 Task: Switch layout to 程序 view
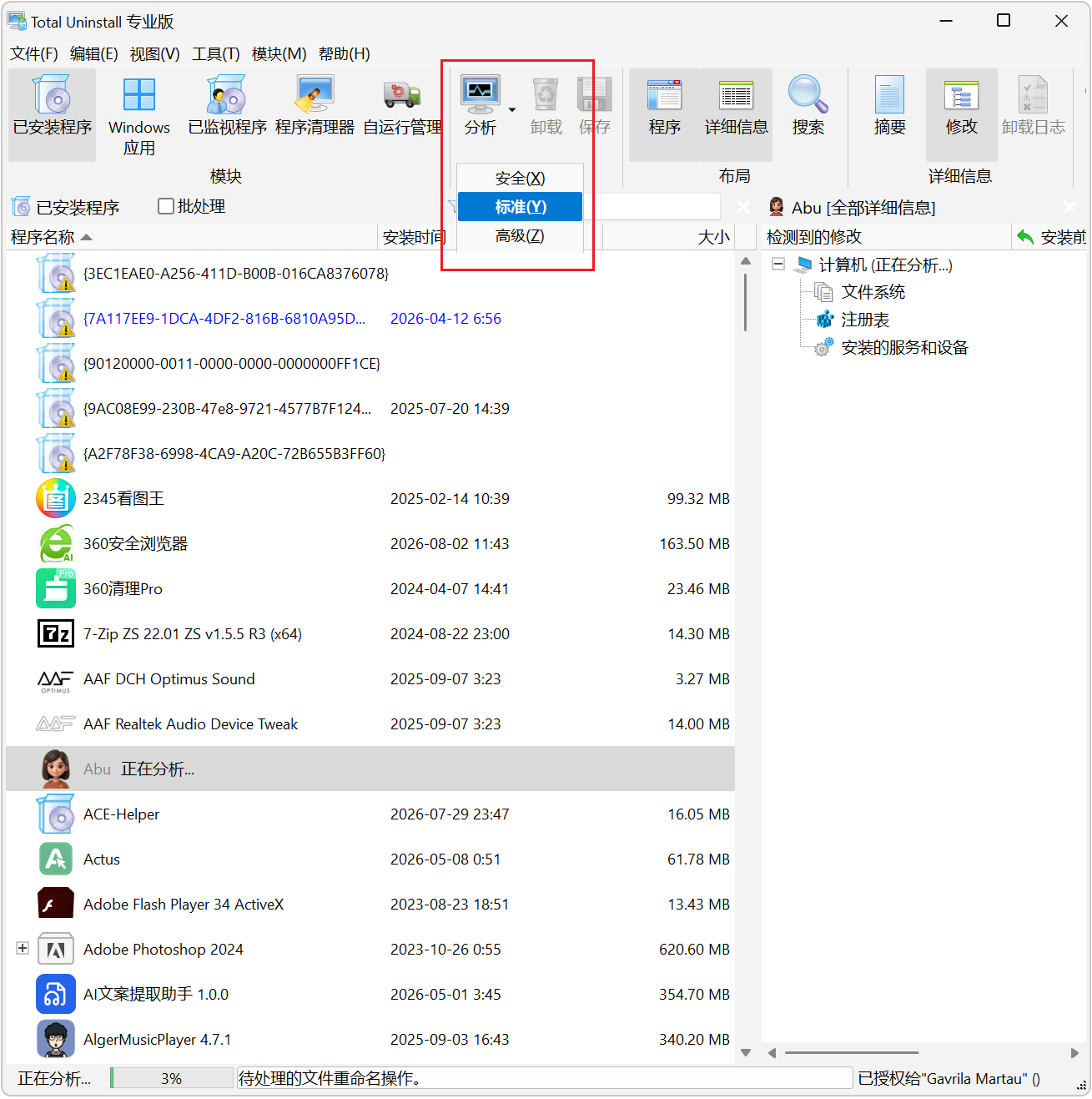click(x=665, y=114)
